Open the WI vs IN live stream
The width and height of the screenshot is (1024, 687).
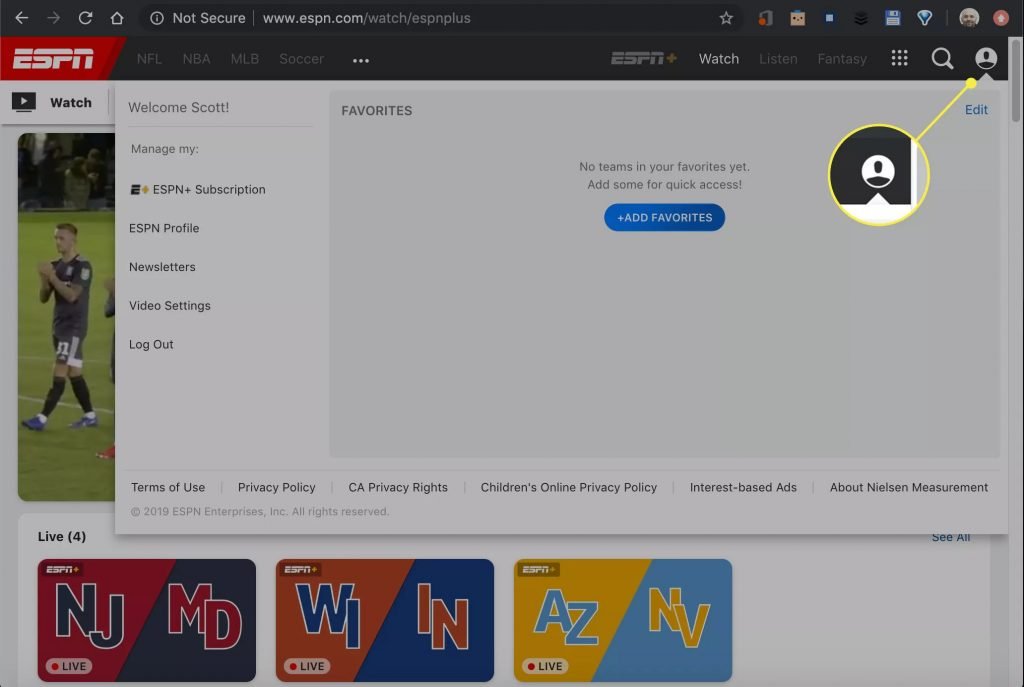(x=385, y=620)
